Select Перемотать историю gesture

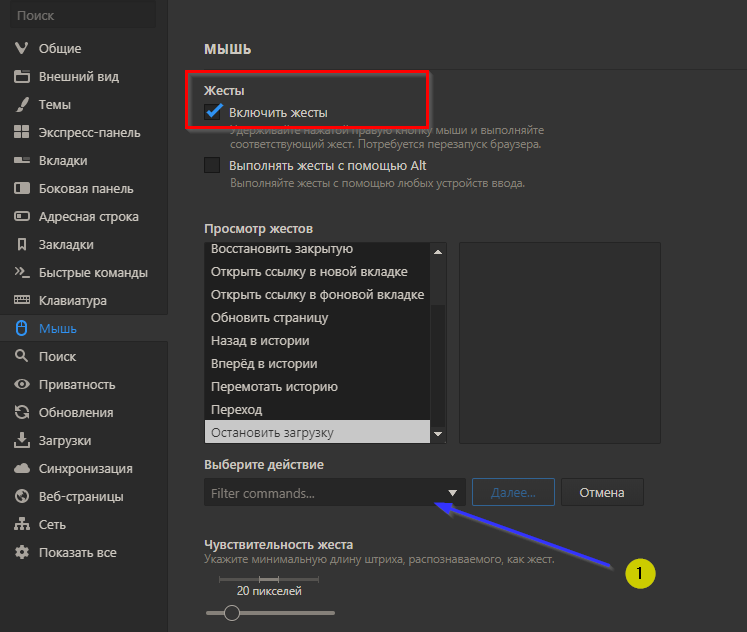(317, 386)
